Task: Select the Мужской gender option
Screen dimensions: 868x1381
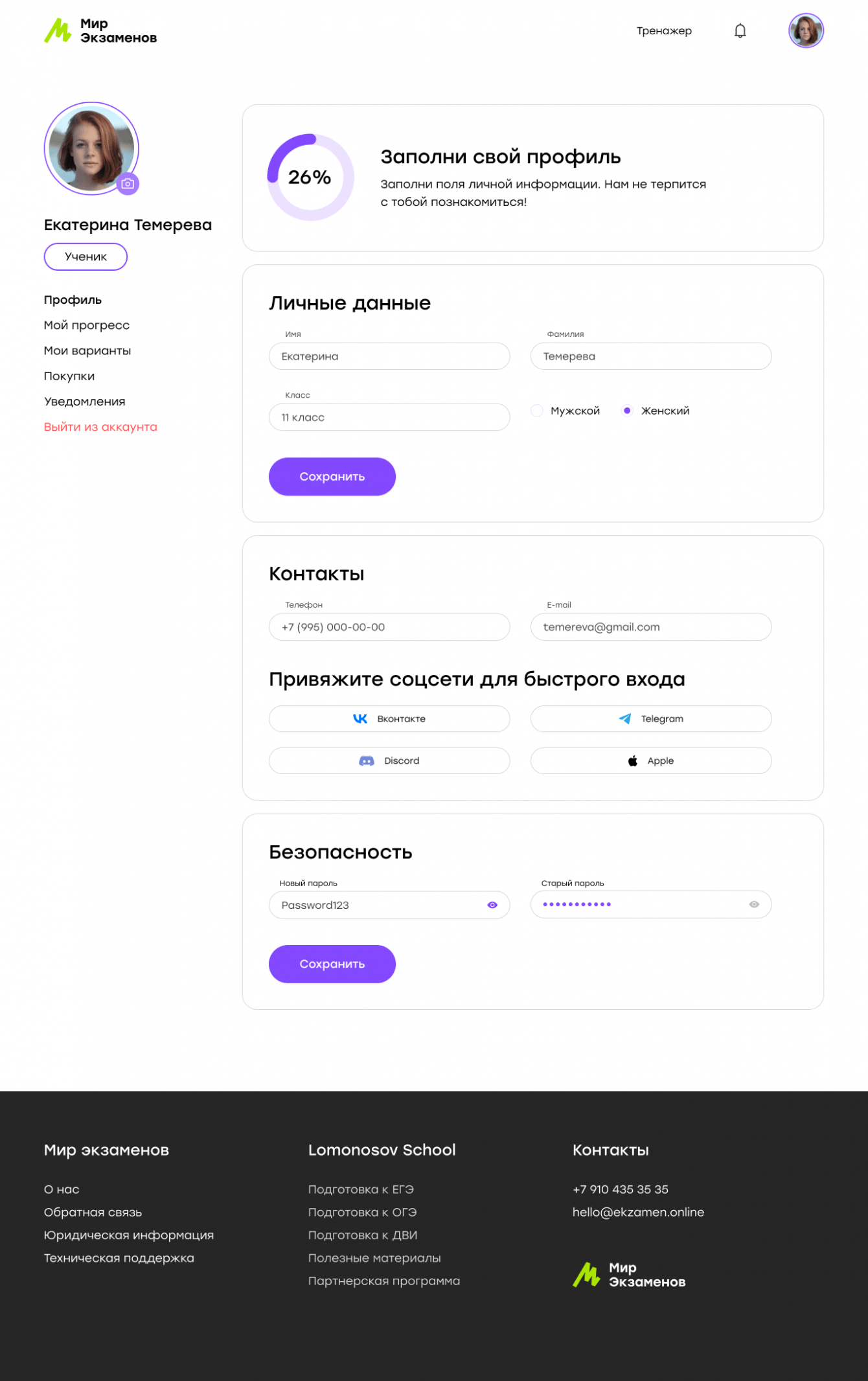Action: (537, 411)
